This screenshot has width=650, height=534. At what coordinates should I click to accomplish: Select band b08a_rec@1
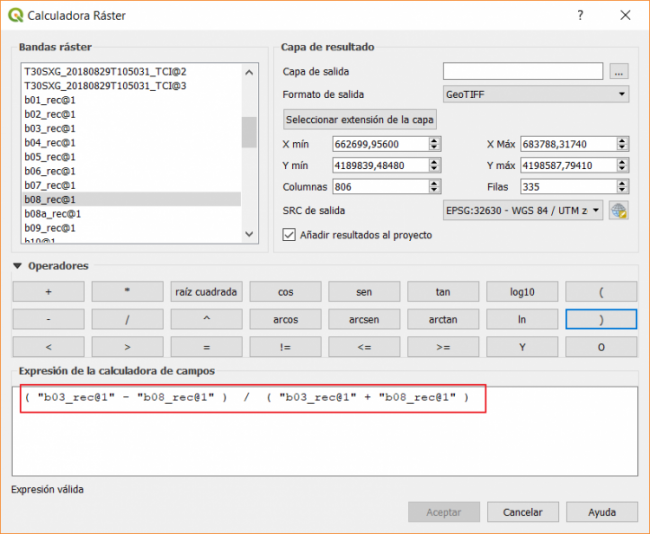pyautogui.click(x=131, y=214)
